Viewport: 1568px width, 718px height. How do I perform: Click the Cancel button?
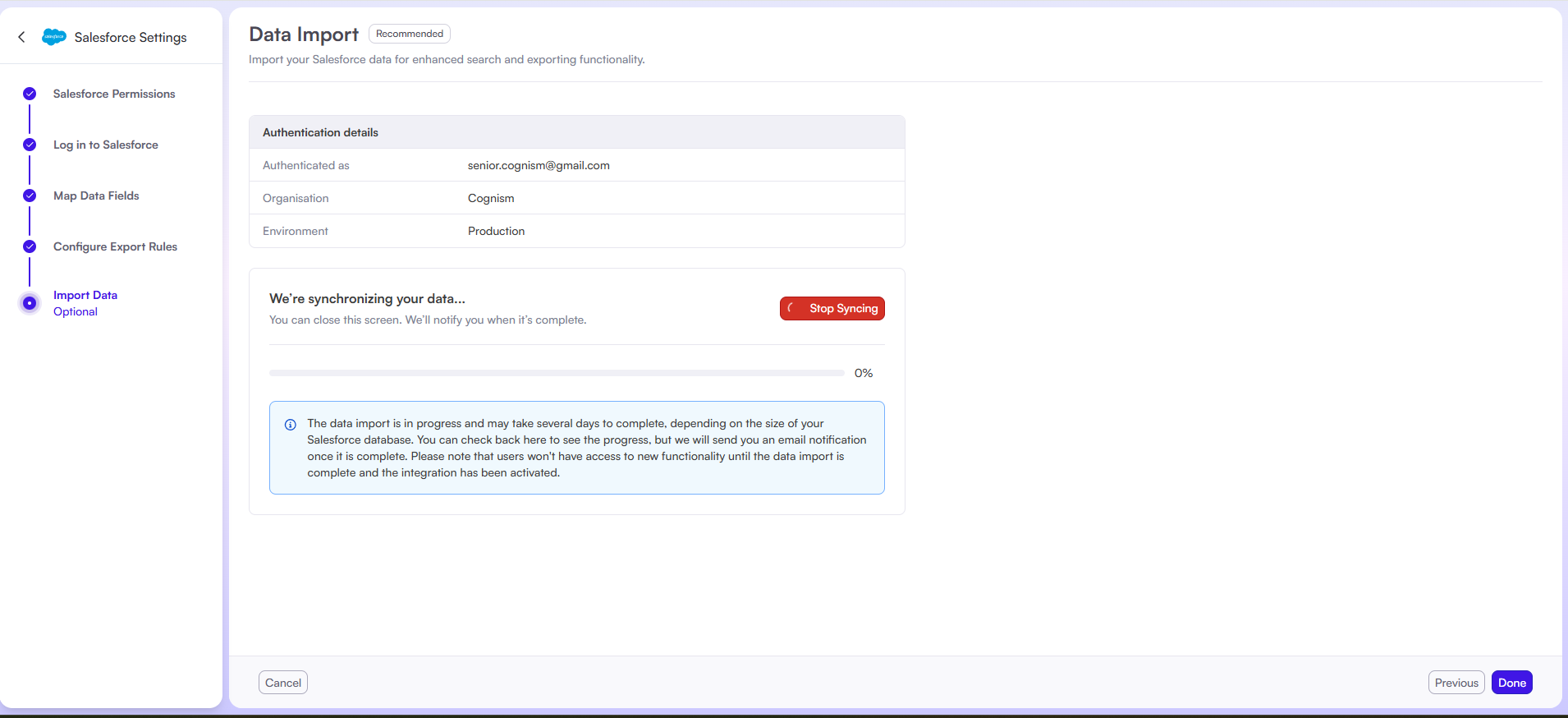click(x=283, y=683)
